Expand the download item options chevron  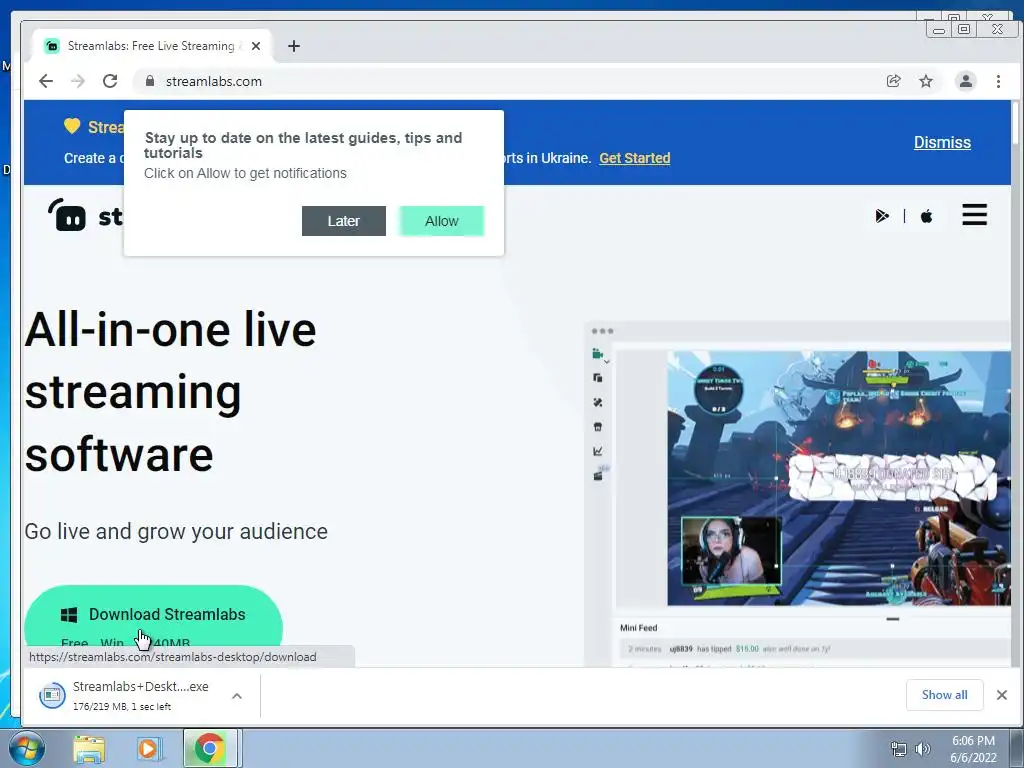tap(237, 696)
